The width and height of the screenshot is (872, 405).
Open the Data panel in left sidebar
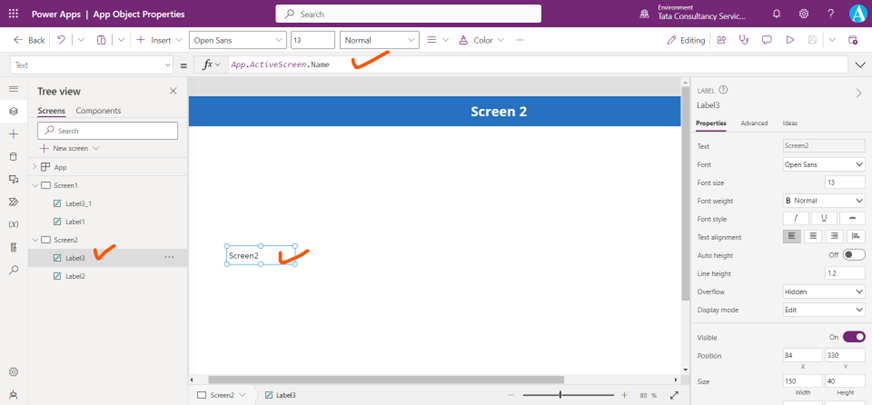(14, 156)
